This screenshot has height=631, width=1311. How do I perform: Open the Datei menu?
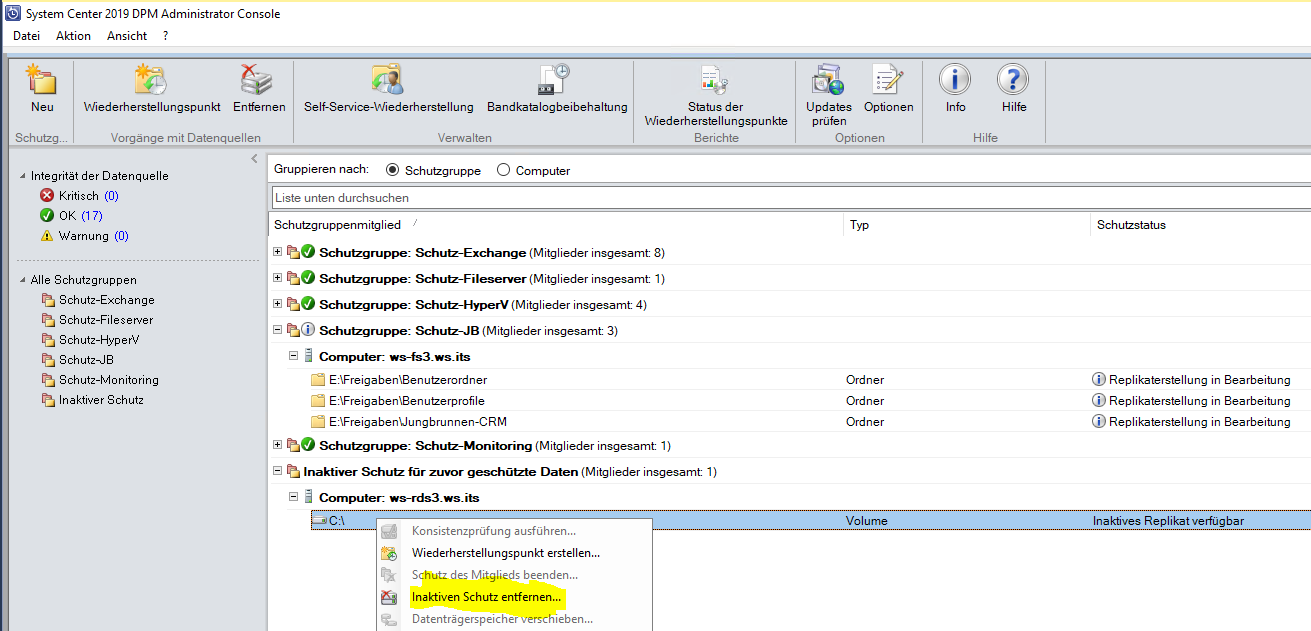pos(27,36)
